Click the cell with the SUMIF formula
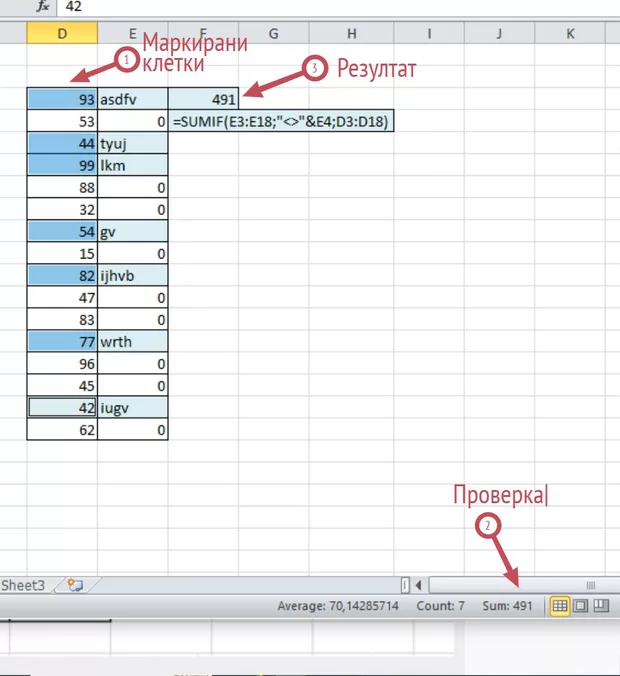The height and width of the screenshot is (676, 620). 281,121
